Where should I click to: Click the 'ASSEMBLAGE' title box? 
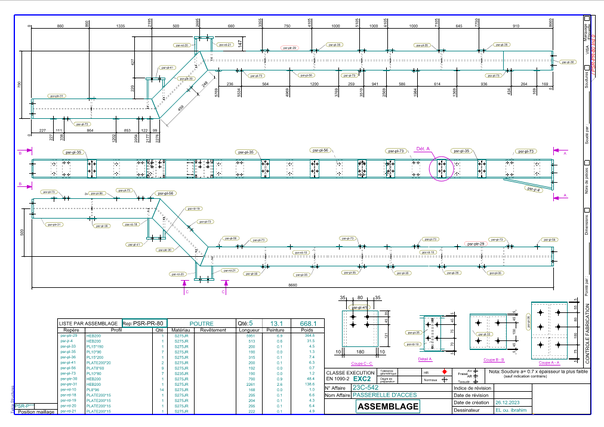(388, 407)
